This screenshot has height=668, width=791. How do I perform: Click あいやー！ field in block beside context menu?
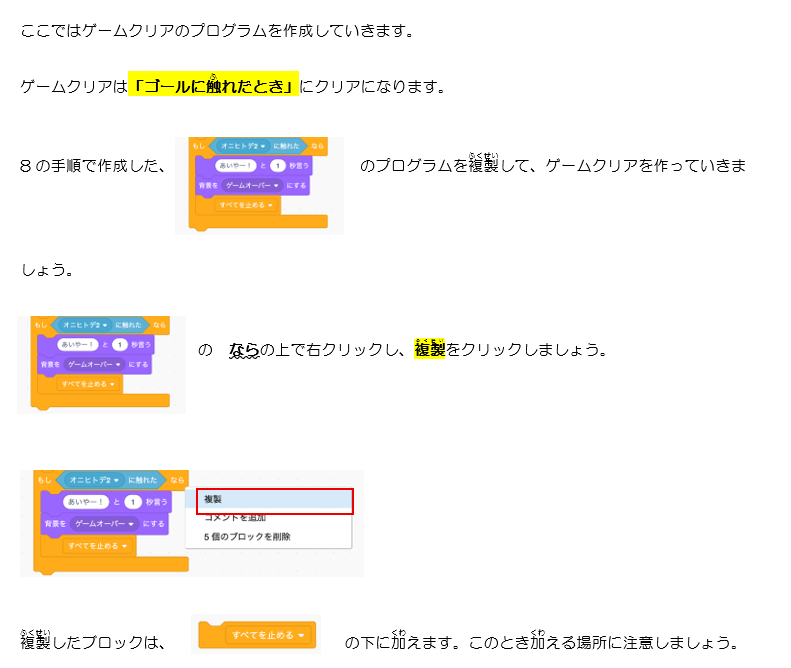[85, 502]
